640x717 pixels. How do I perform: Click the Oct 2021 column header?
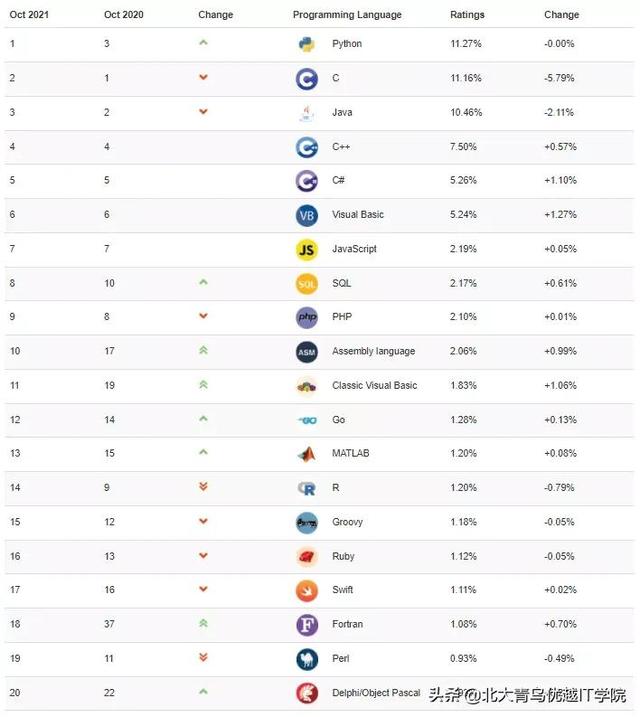(x=29, y=15)
